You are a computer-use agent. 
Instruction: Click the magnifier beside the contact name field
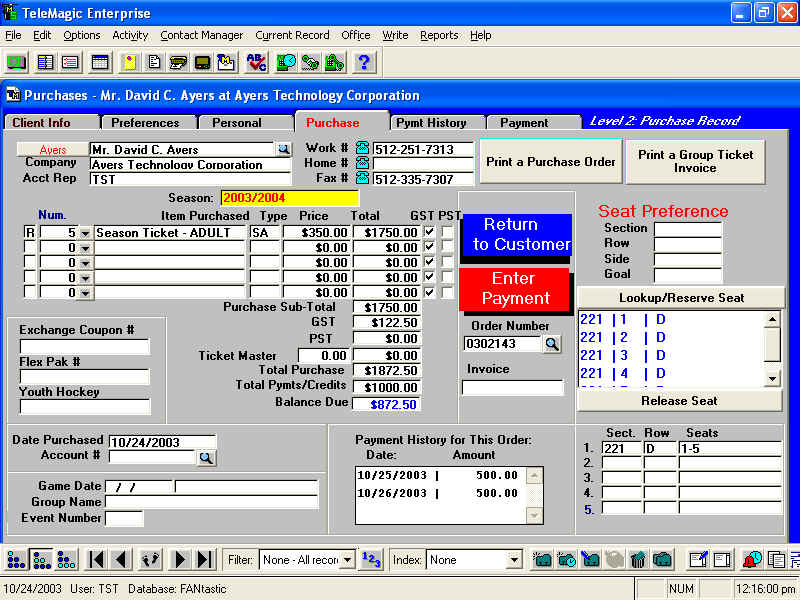[x=284, y=149]
